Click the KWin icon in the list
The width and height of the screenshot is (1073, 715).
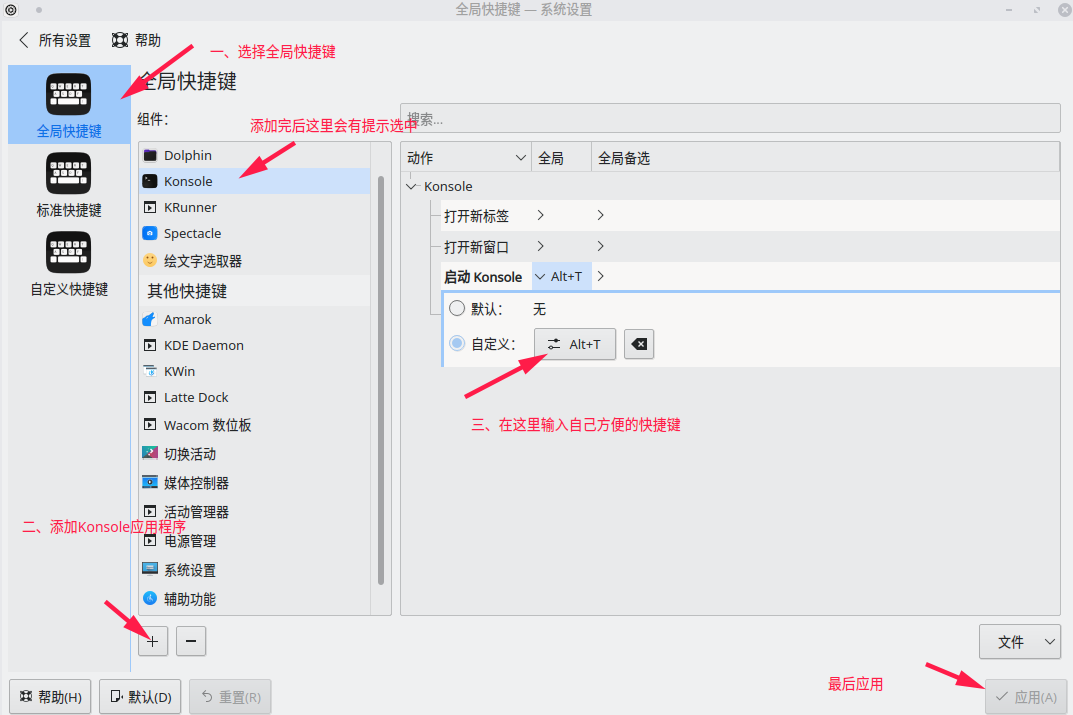(150, 372)
